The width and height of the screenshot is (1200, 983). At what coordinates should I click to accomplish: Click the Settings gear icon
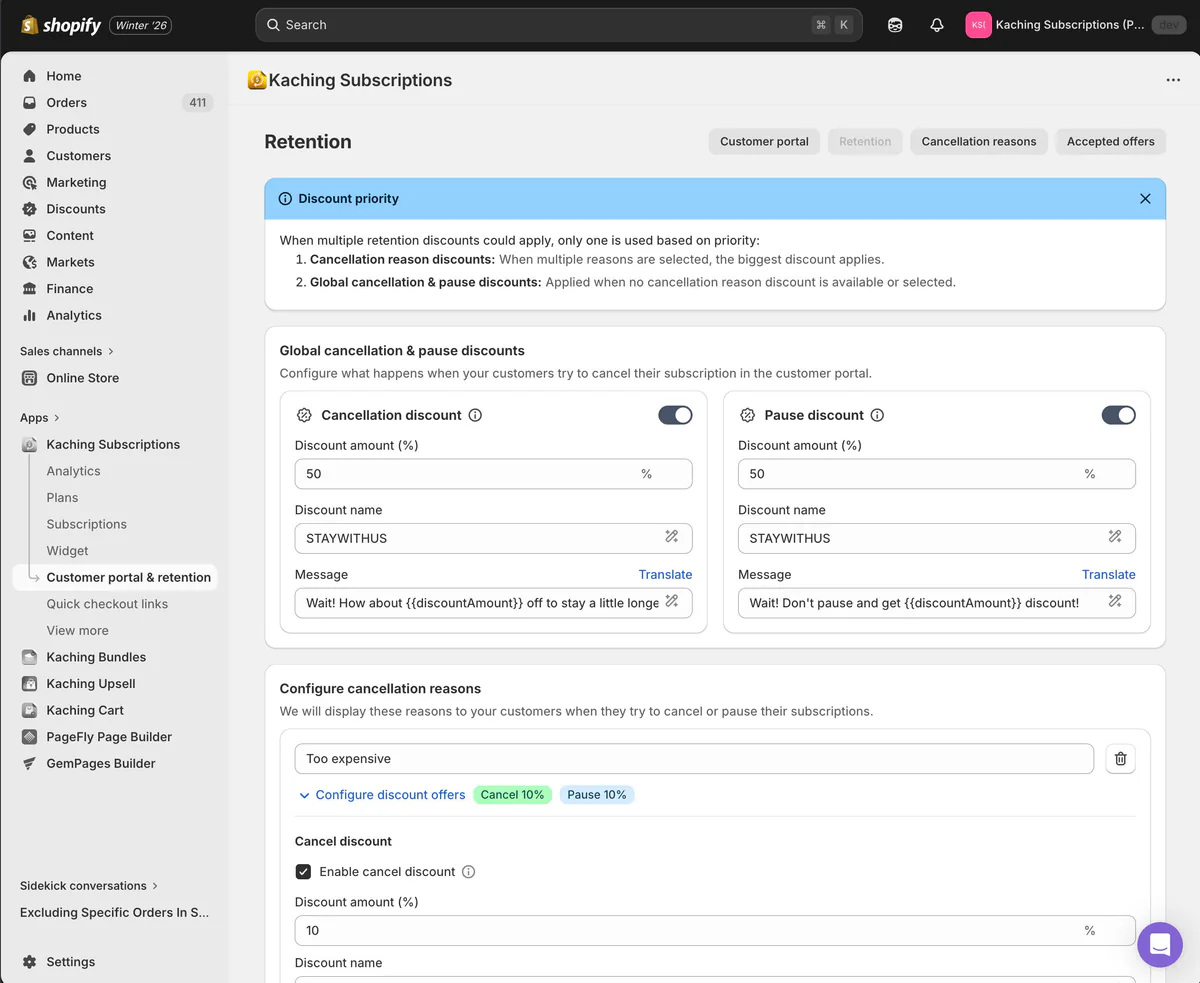[29, 962]
